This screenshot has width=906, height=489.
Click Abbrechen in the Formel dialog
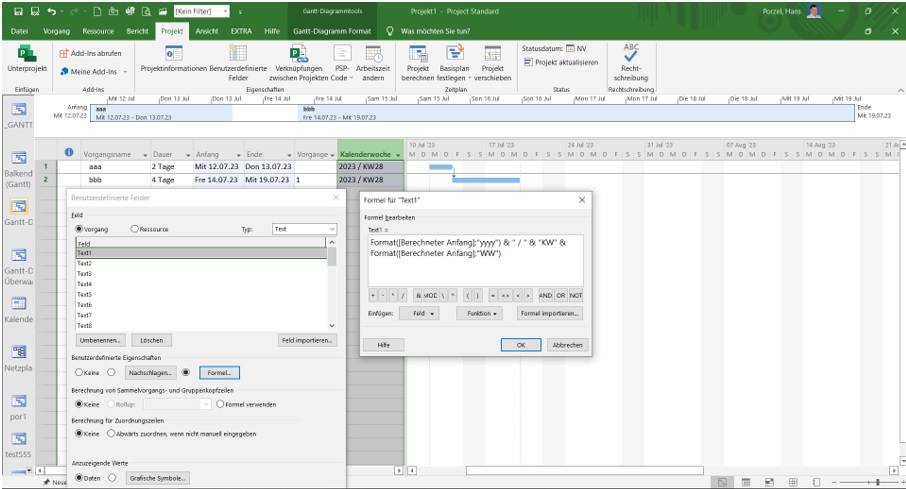click(567, 345)
